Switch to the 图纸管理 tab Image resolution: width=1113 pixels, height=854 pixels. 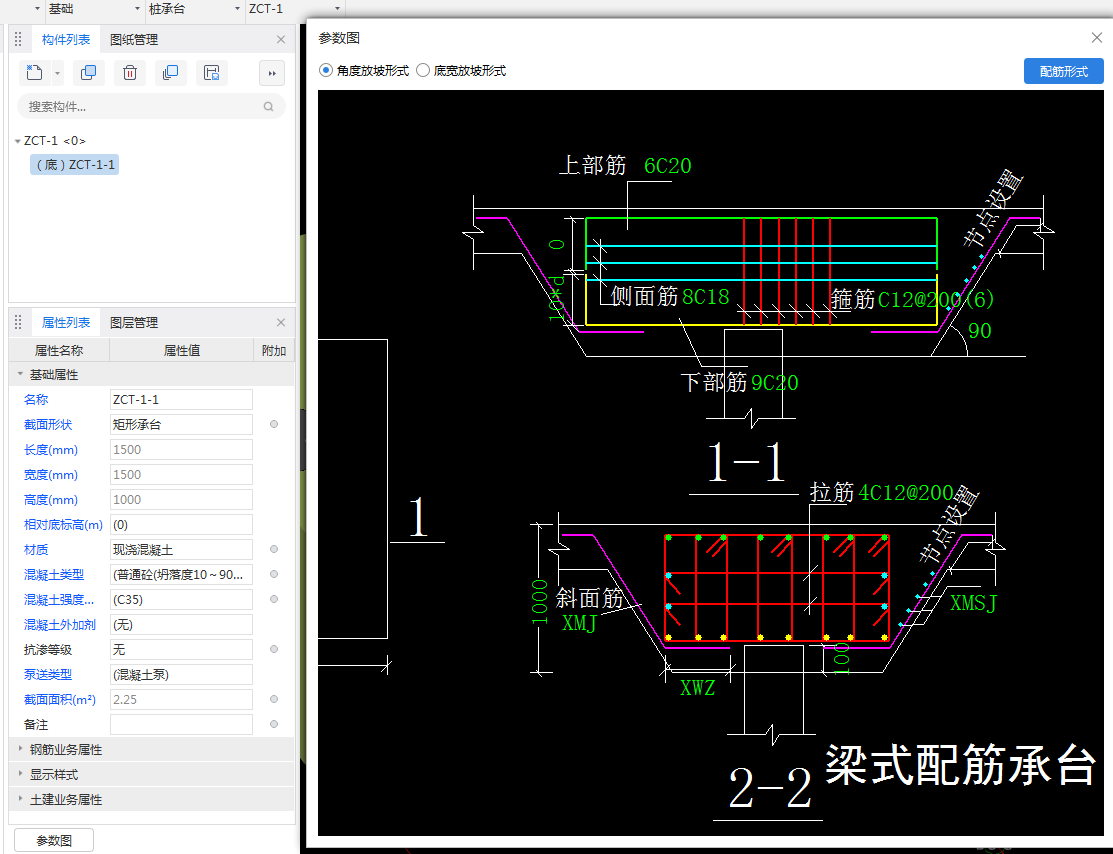pos(134,40)
